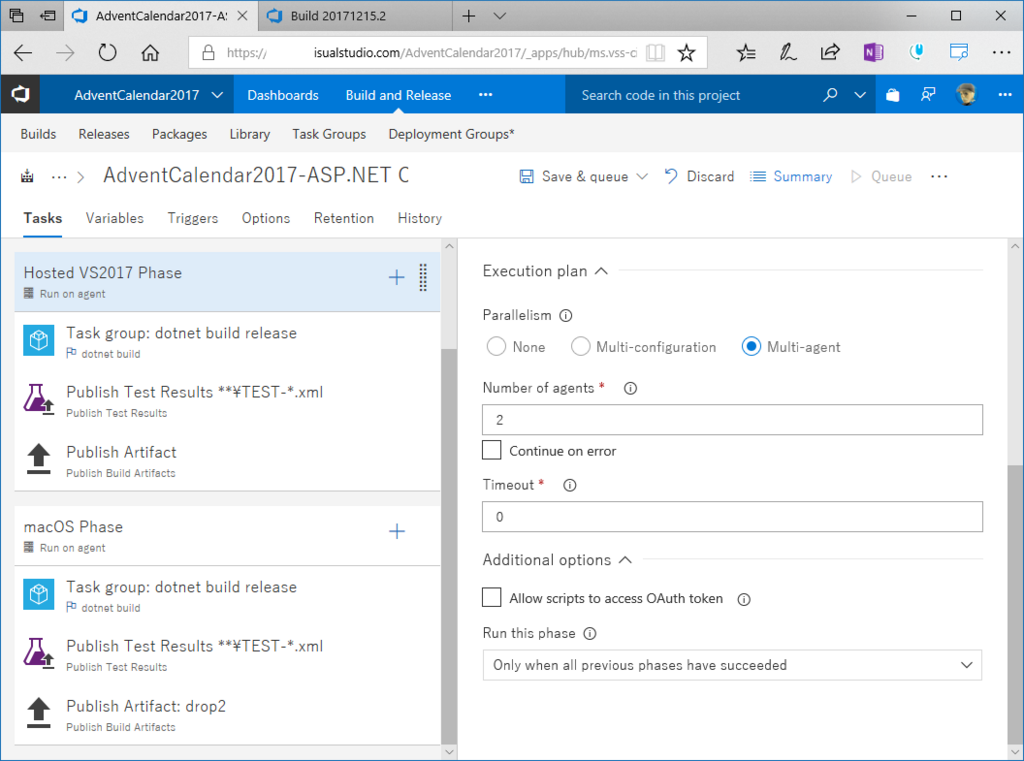The height and width of the screenshot is (761, 1024).
Task: Click the browser share icon
Action: [829, 52]
